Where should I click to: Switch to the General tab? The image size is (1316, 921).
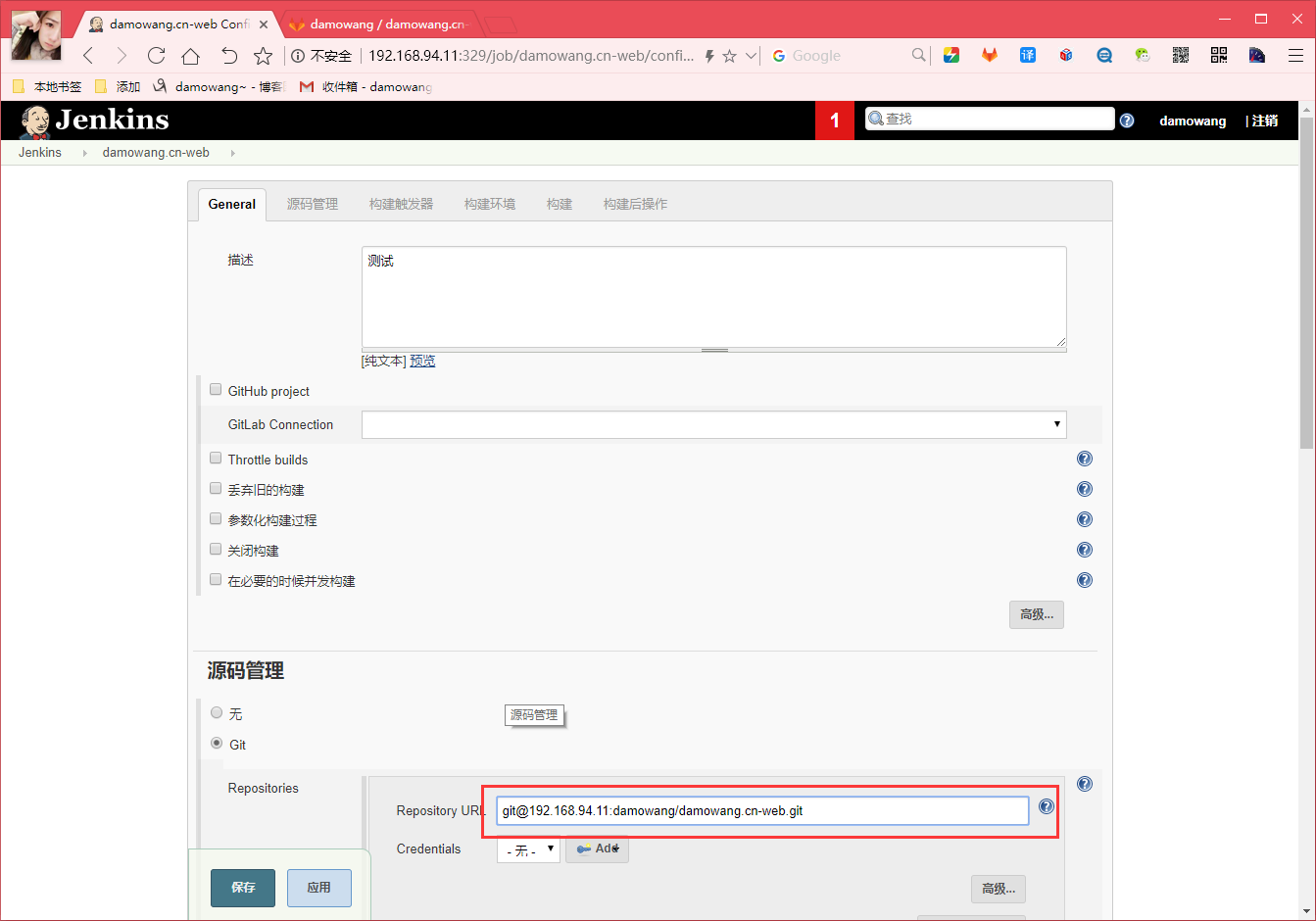(x=232, y=204)
